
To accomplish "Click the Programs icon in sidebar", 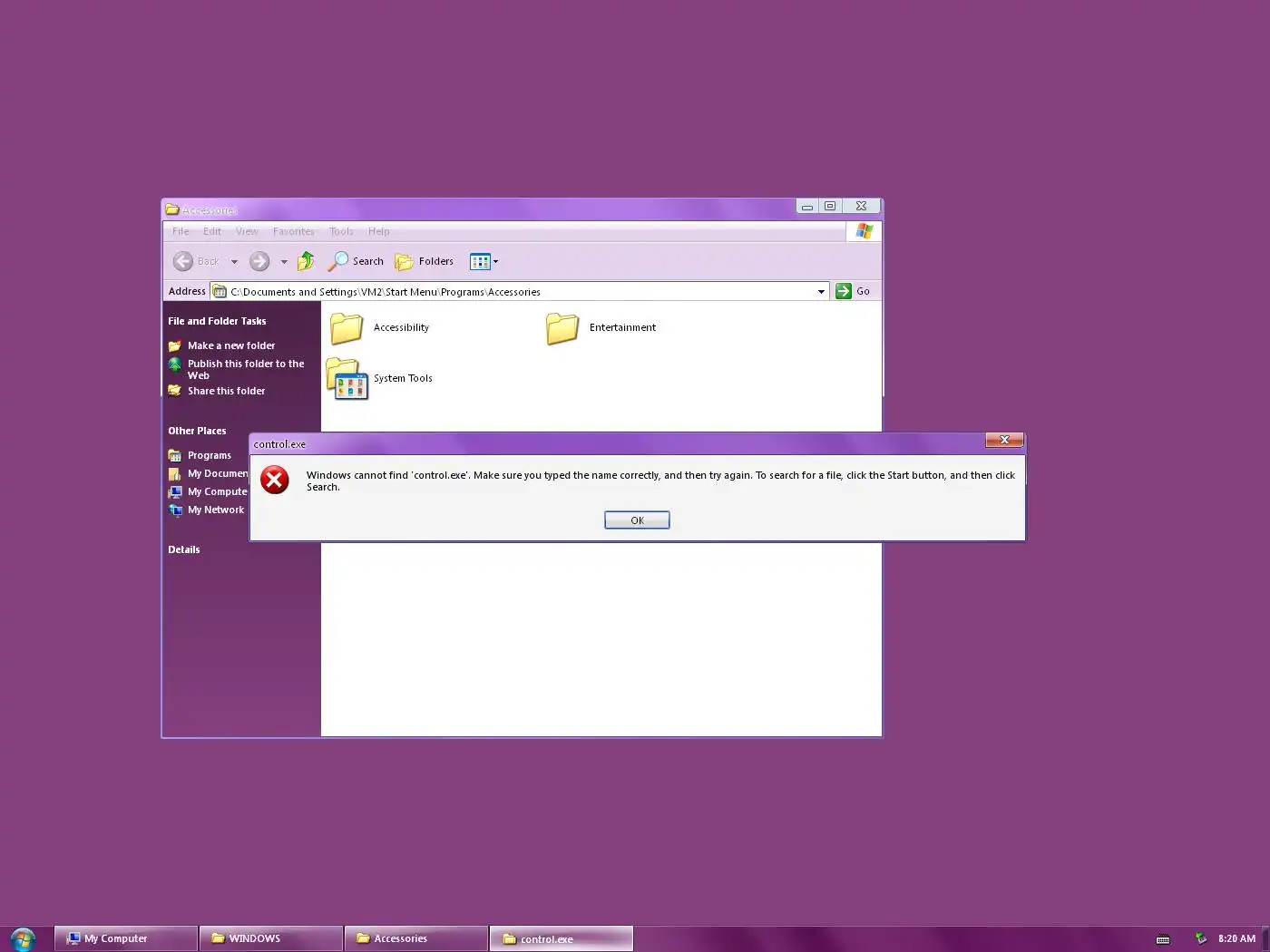I will pyautogui.click(x=175, y=455).
